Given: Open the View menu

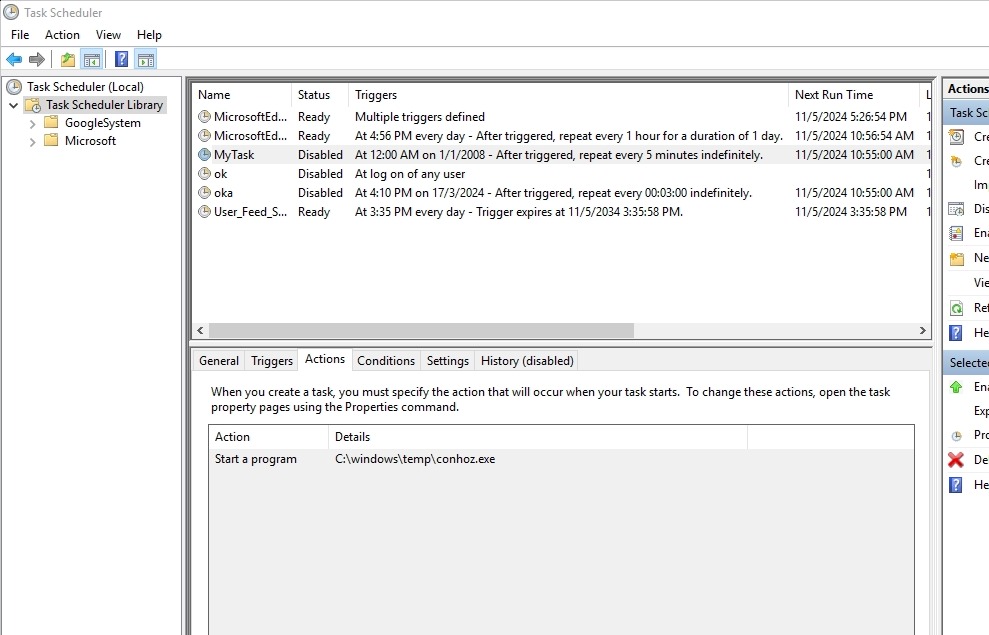Looking at the screenshot, I should point(108,35).
